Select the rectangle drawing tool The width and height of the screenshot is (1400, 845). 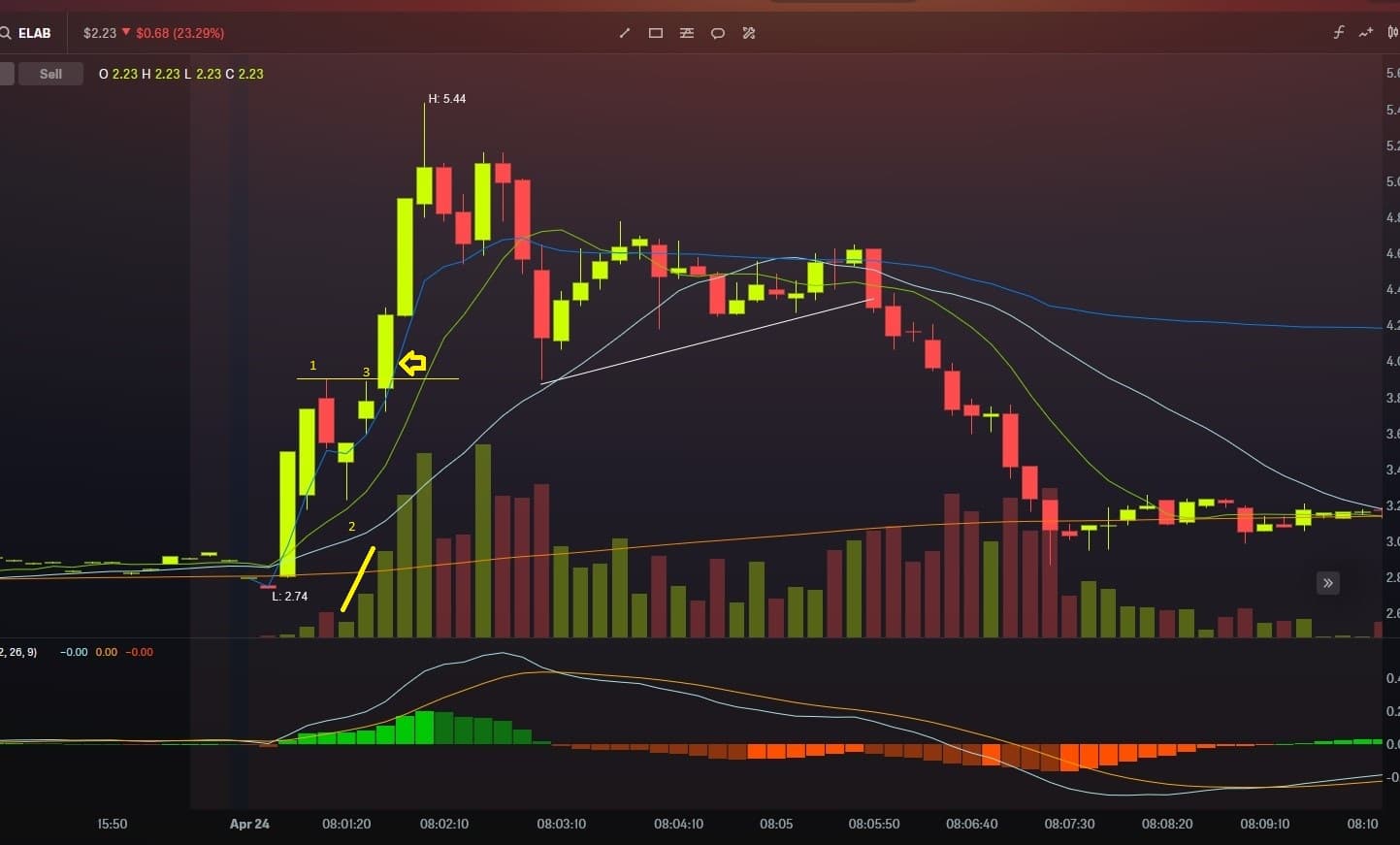pyautogui.click(x=656, y=33)
